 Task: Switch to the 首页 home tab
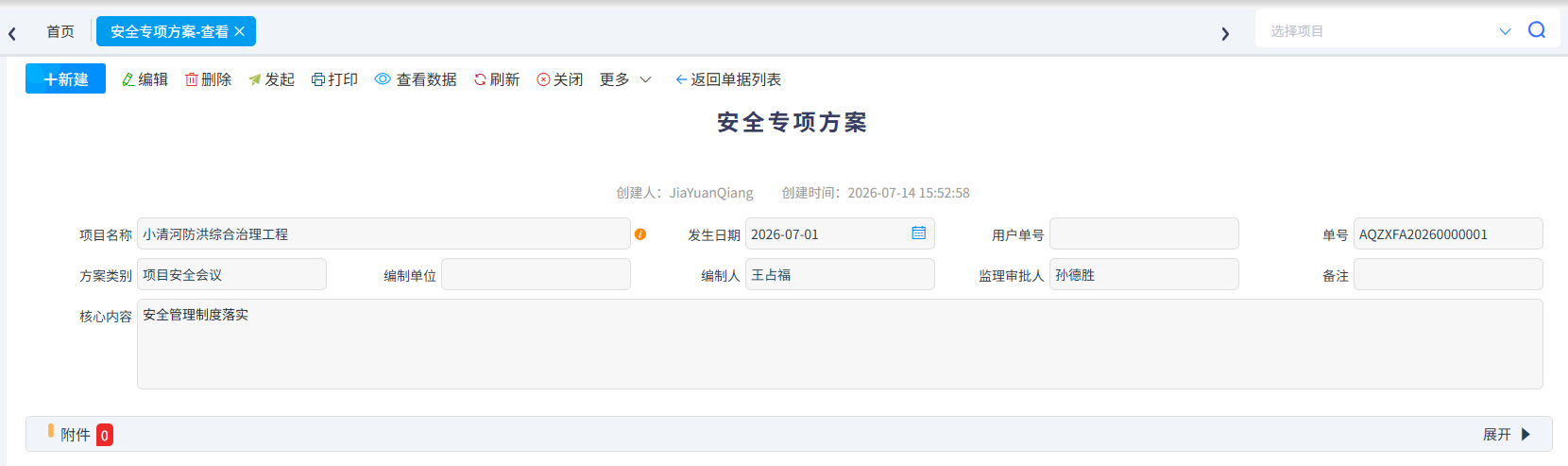pyautogui.click(x=60, y=31)
